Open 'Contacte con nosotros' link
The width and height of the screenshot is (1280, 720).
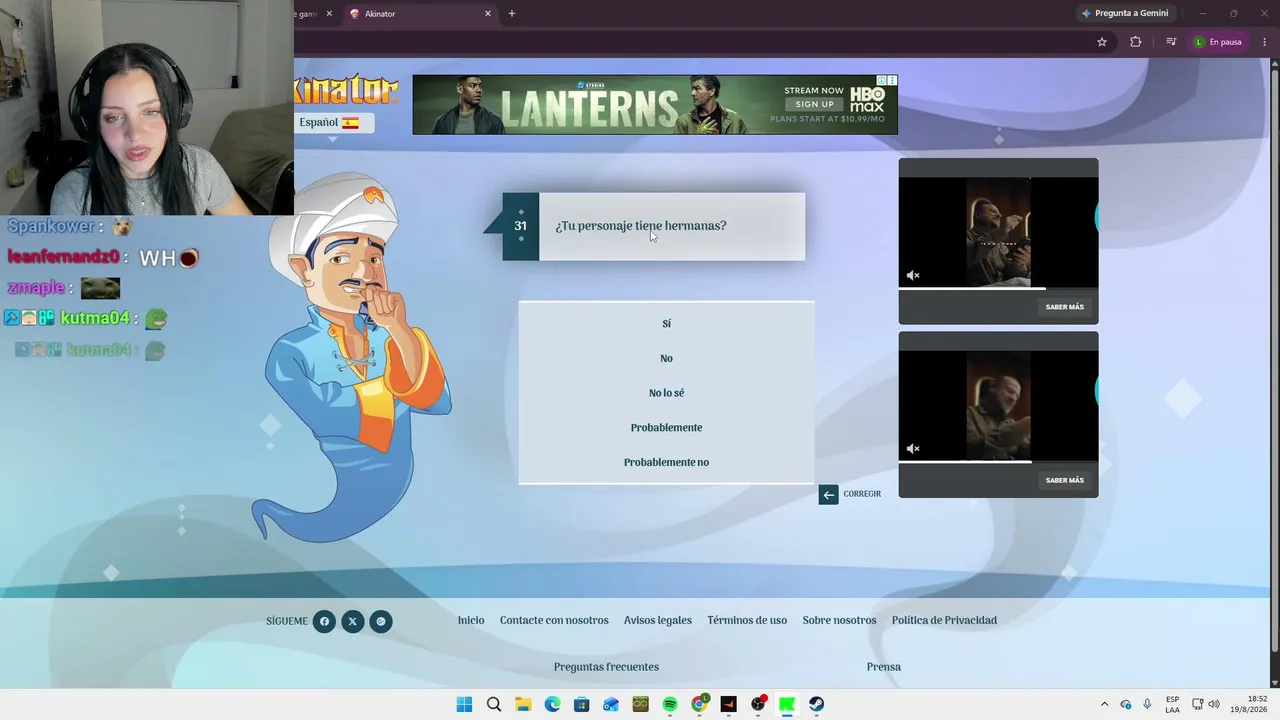554,621
